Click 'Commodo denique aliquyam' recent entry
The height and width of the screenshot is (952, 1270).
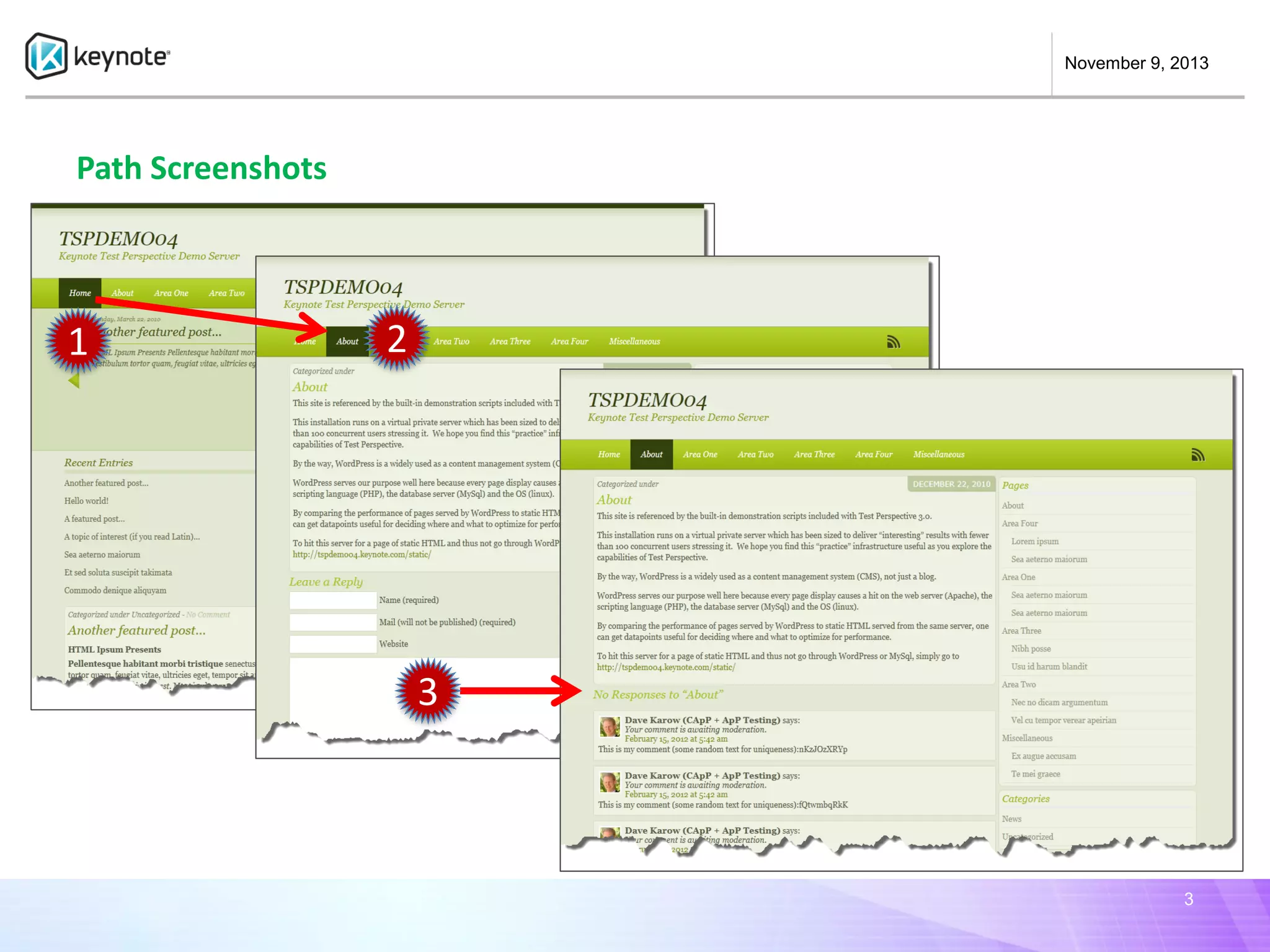[x=115, y=591]
